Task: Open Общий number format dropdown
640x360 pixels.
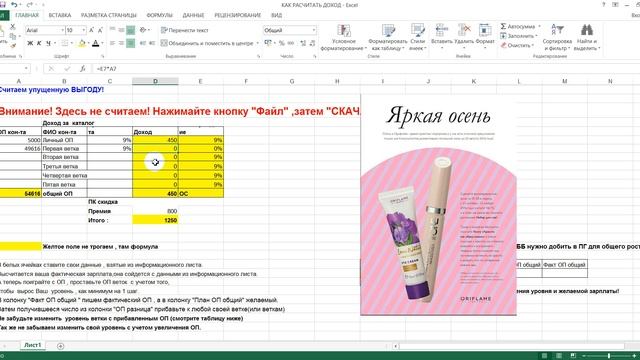Action: point(313,30)
